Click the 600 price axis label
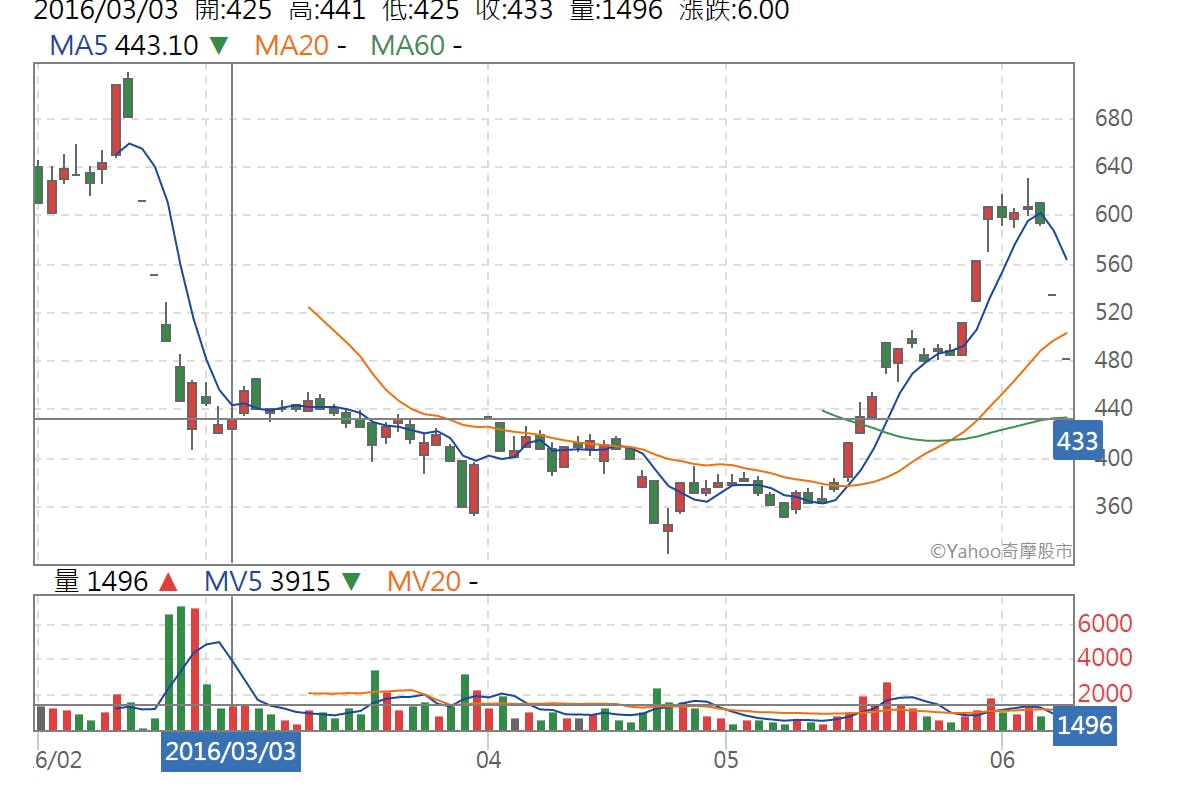The image size is (1182, 808). pyautogui.click(x=1113, y=214)
